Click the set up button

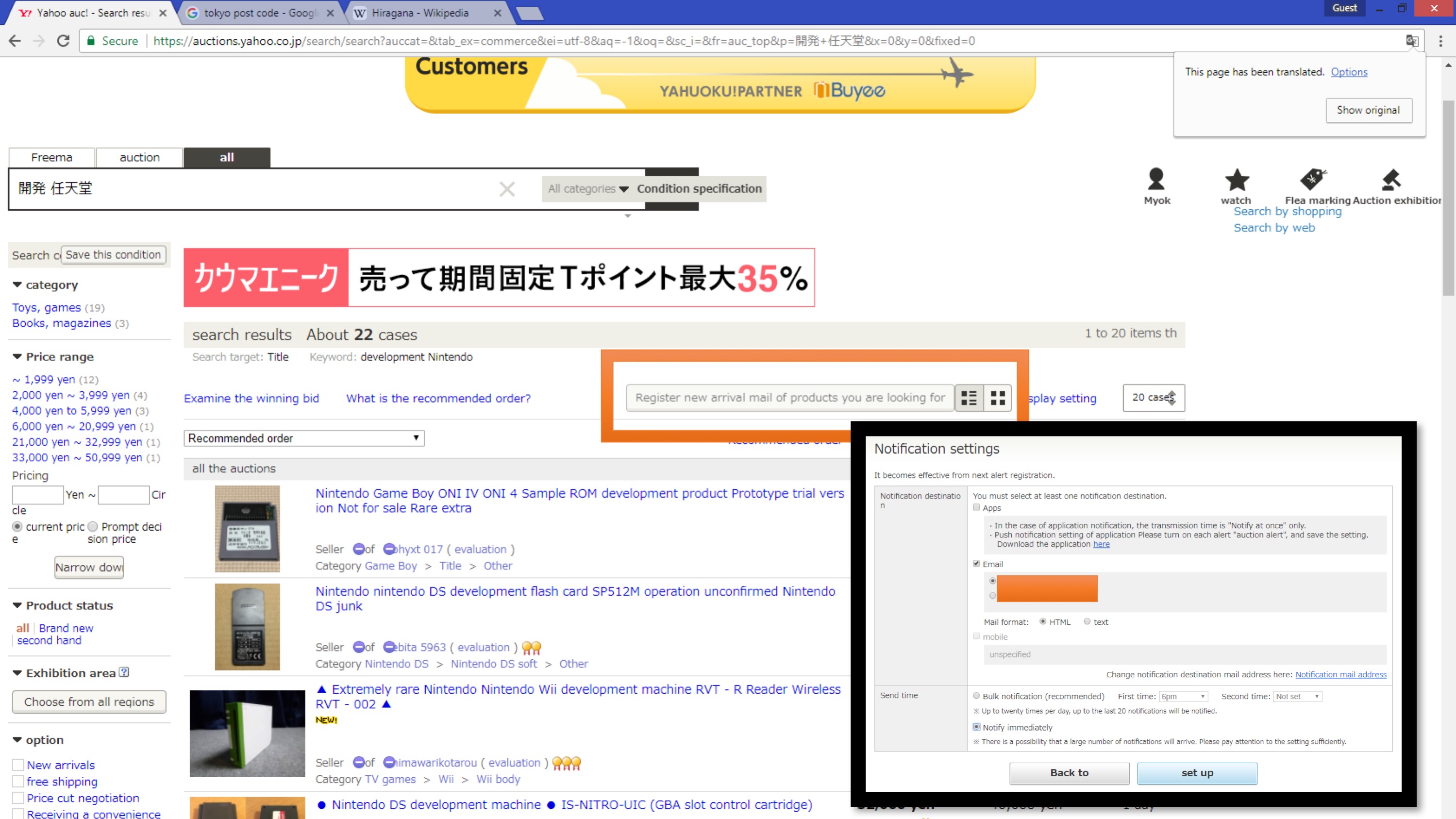tap(1197, 773)
